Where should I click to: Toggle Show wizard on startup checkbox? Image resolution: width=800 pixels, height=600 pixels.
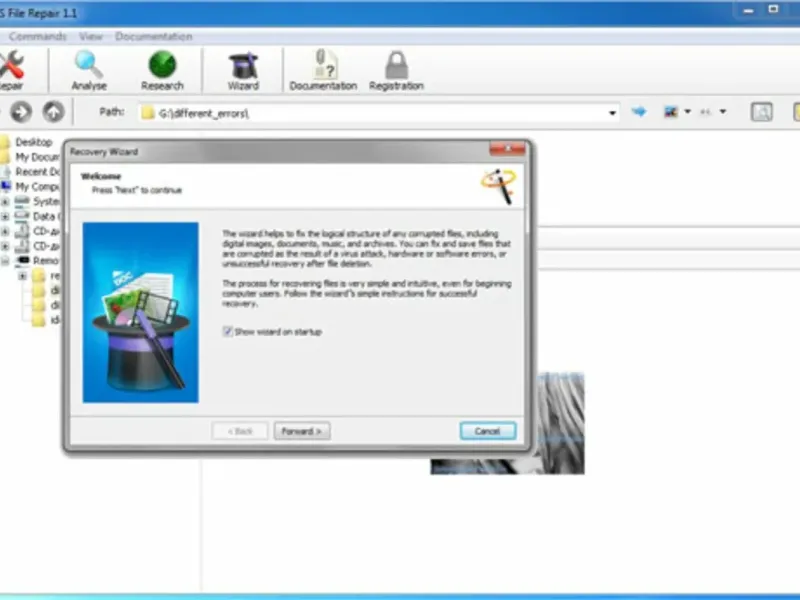228,332
